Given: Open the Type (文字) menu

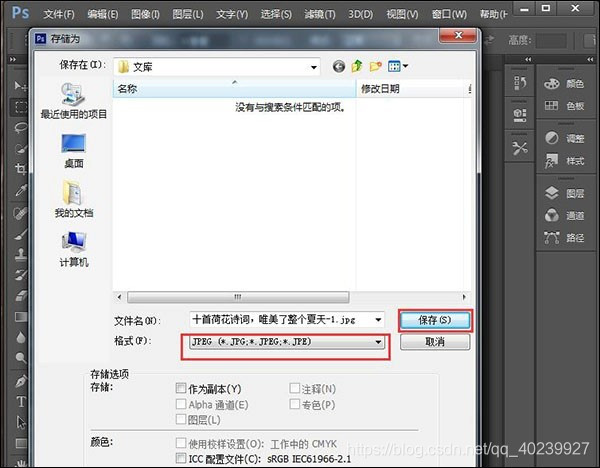Looking at the screenshot, I should [x=232, y=15].
